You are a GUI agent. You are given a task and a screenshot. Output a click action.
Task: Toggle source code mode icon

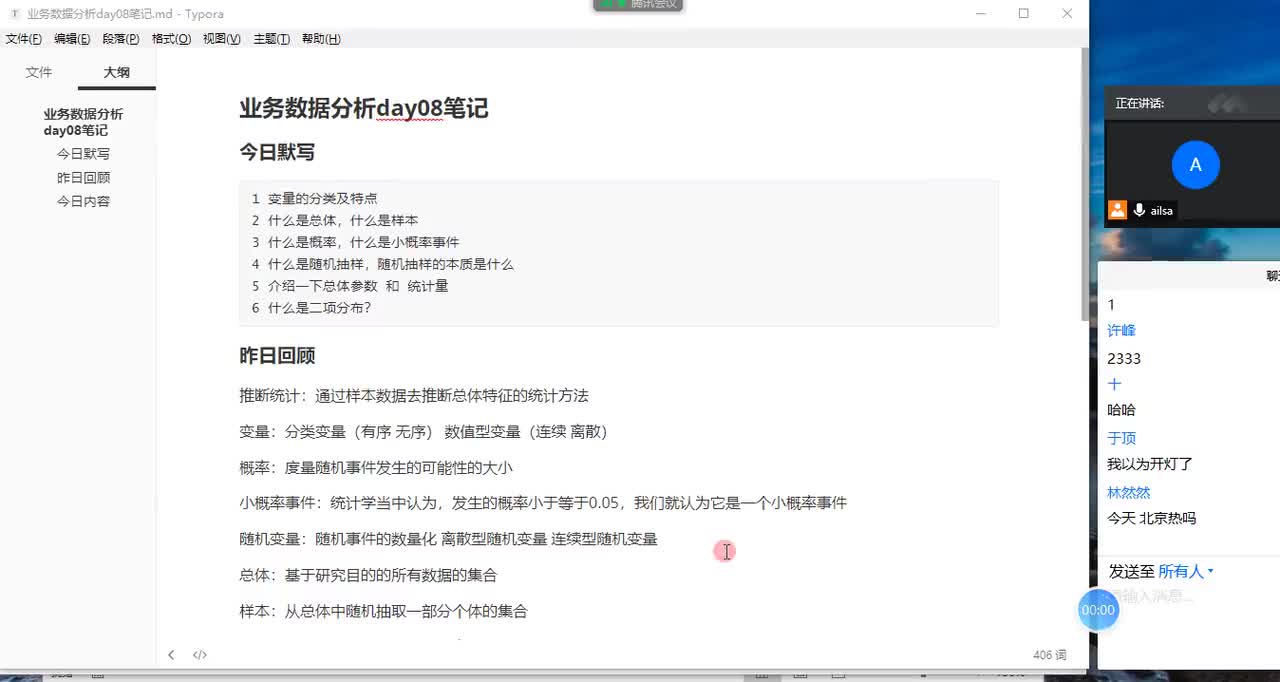(200, 655)
